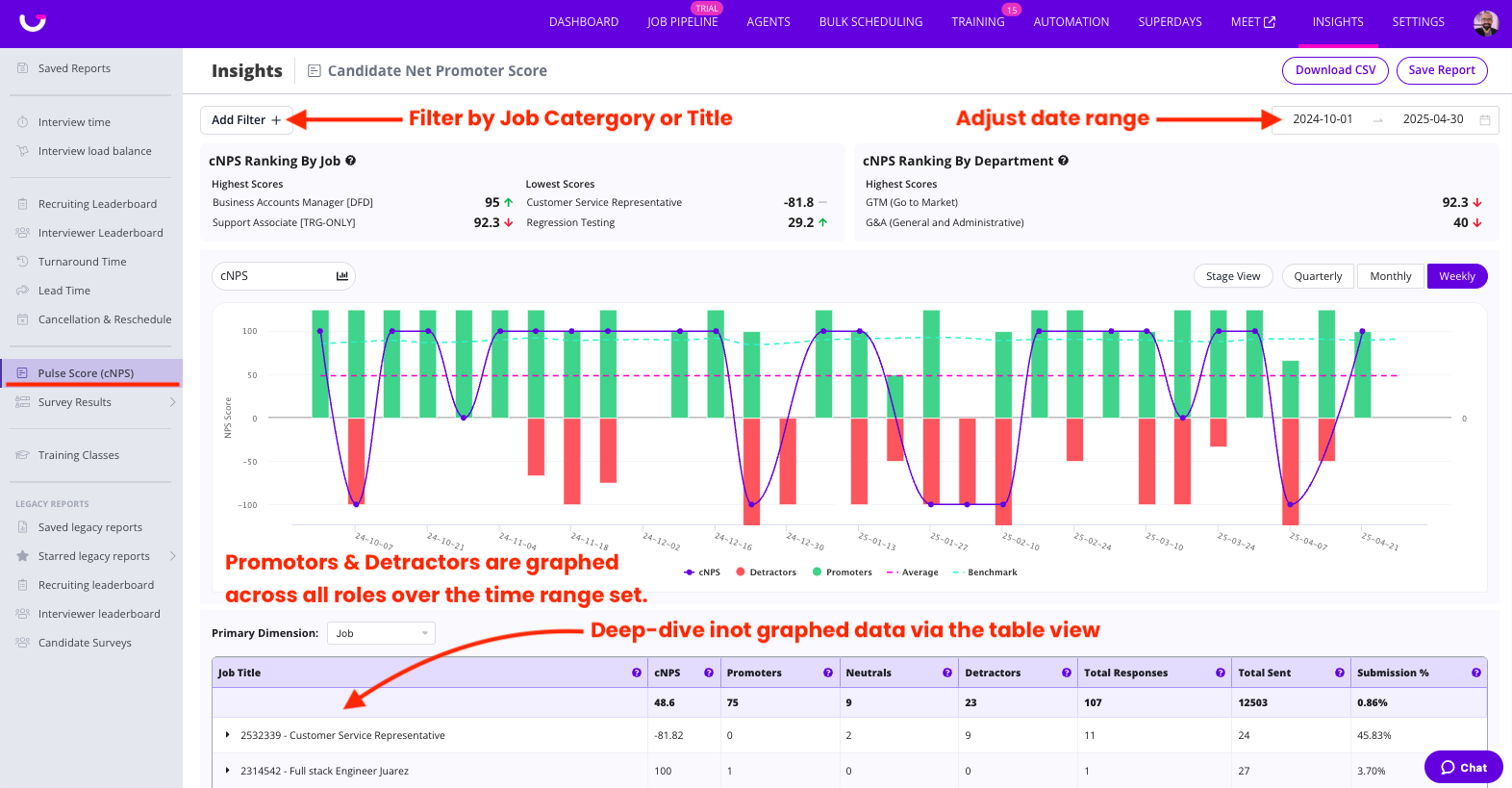Open the Meet external link
Screen dimensions: 1512x788
point(1253,22)
